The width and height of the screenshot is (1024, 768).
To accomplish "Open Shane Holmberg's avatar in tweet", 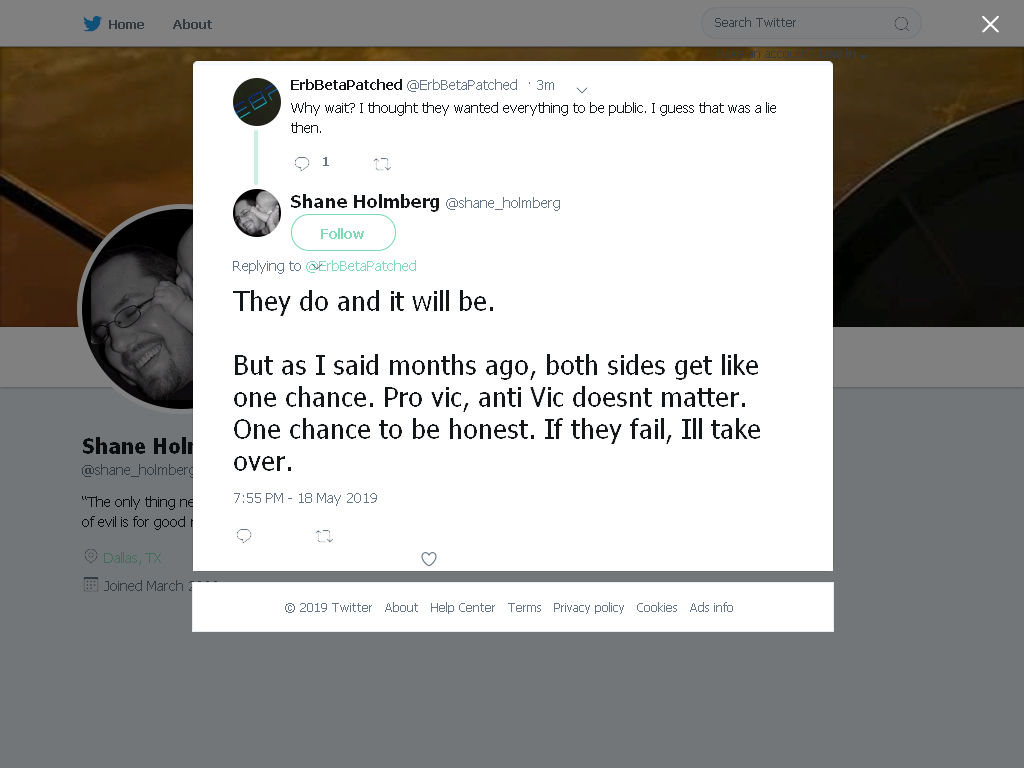I will [257, 213].
